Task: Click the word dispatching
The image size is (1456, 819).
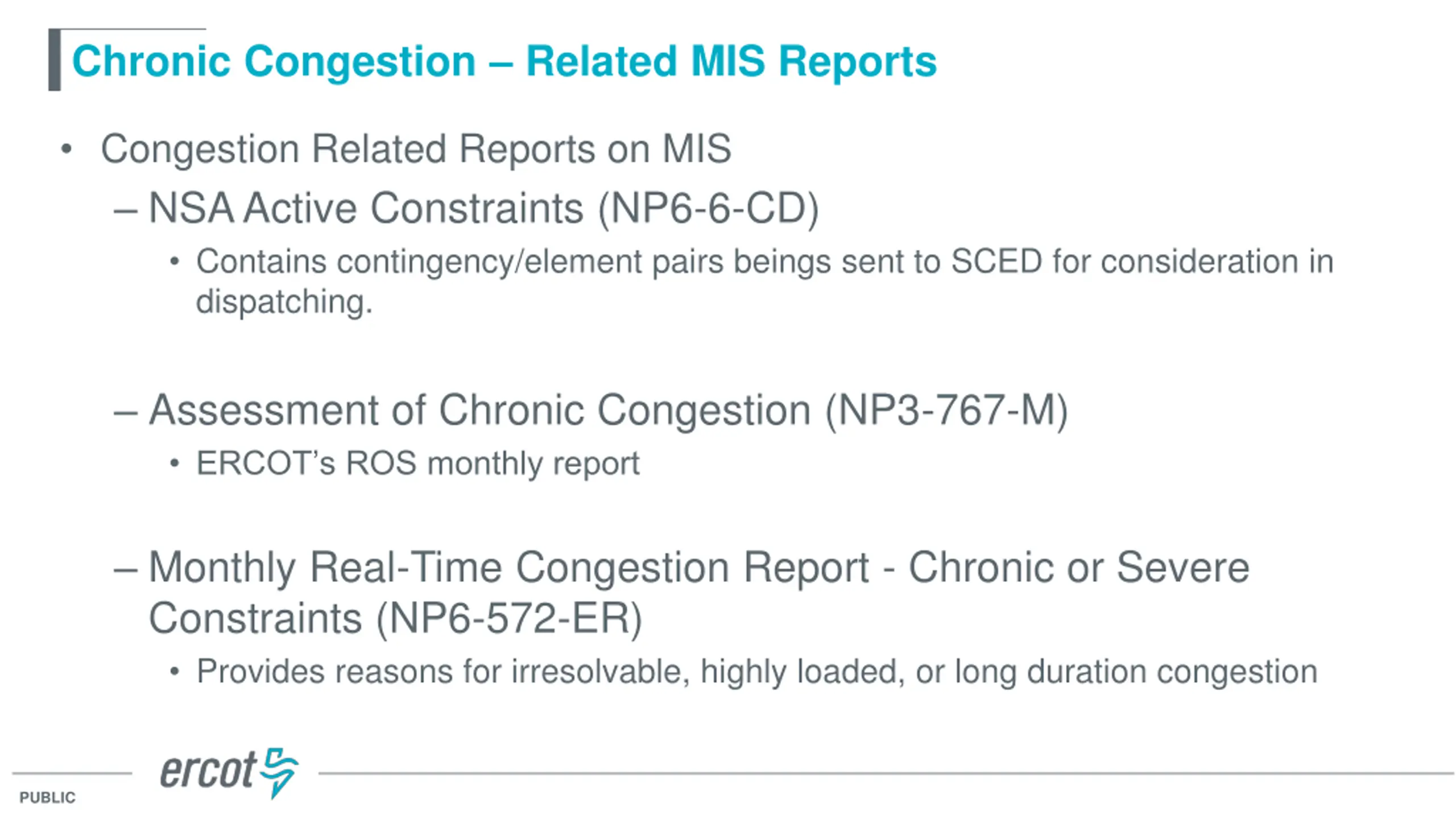Action: (284, 301)
